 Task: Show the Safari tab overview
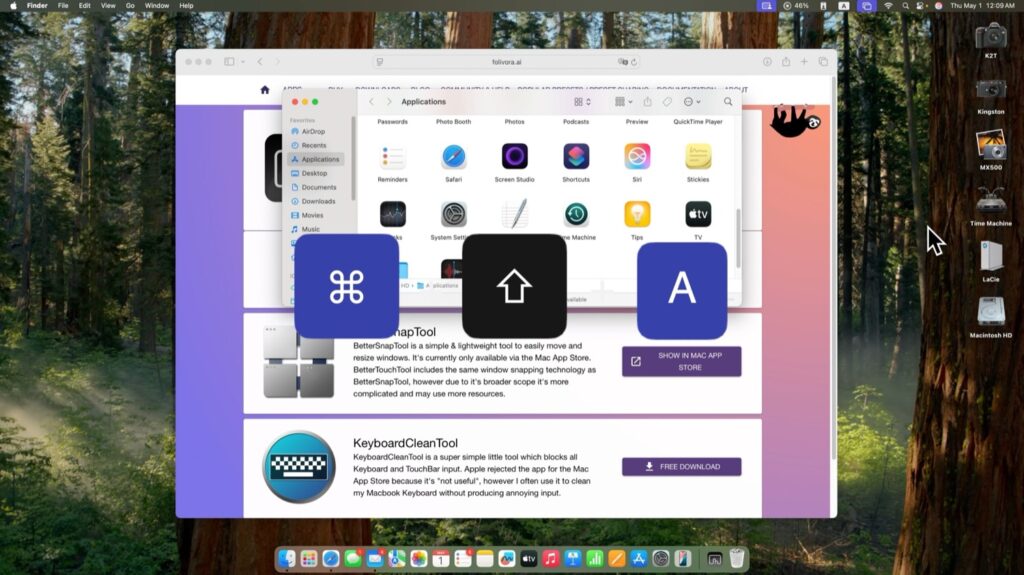tap(823, 61)
